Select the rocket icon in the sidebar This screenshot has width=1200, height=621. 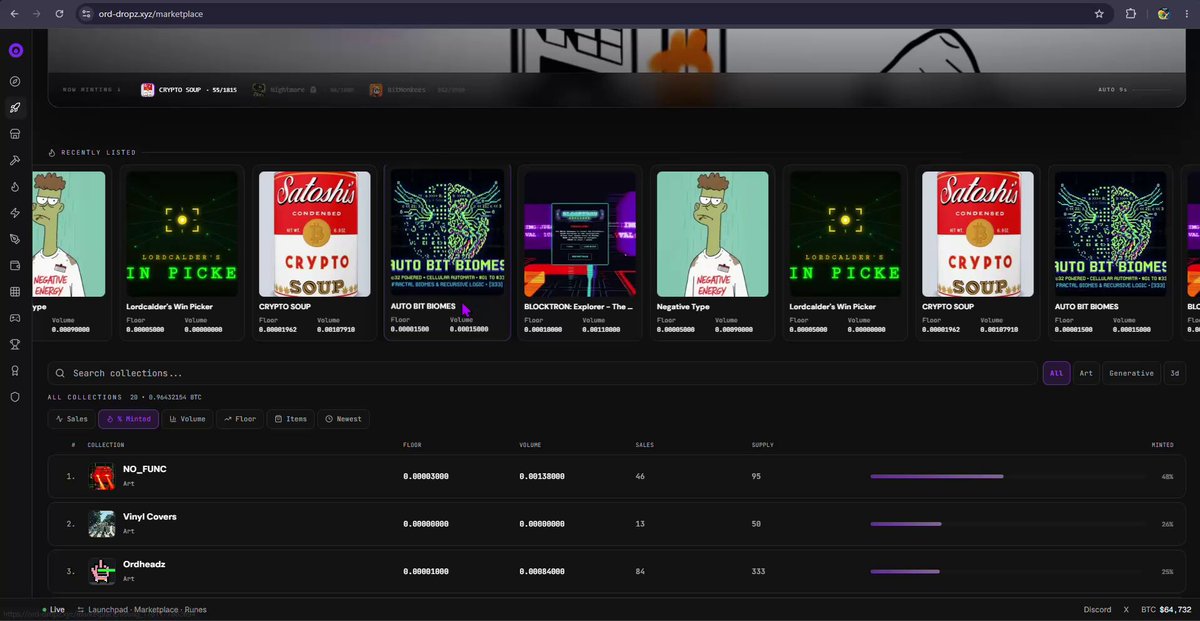(x=15, y=108)
